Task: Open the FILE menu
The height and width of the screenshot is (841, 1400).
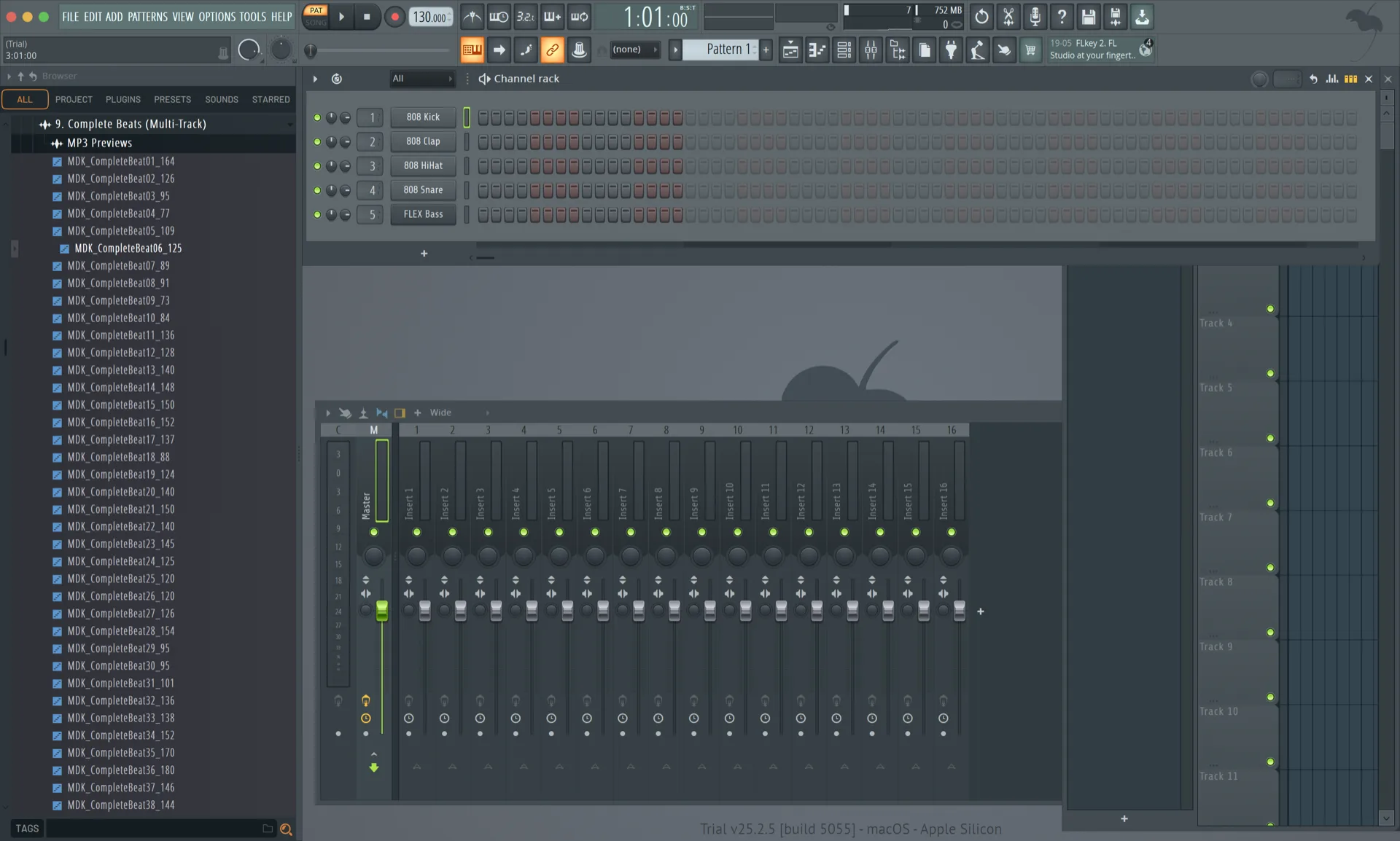Action: (x=70, y=17)
